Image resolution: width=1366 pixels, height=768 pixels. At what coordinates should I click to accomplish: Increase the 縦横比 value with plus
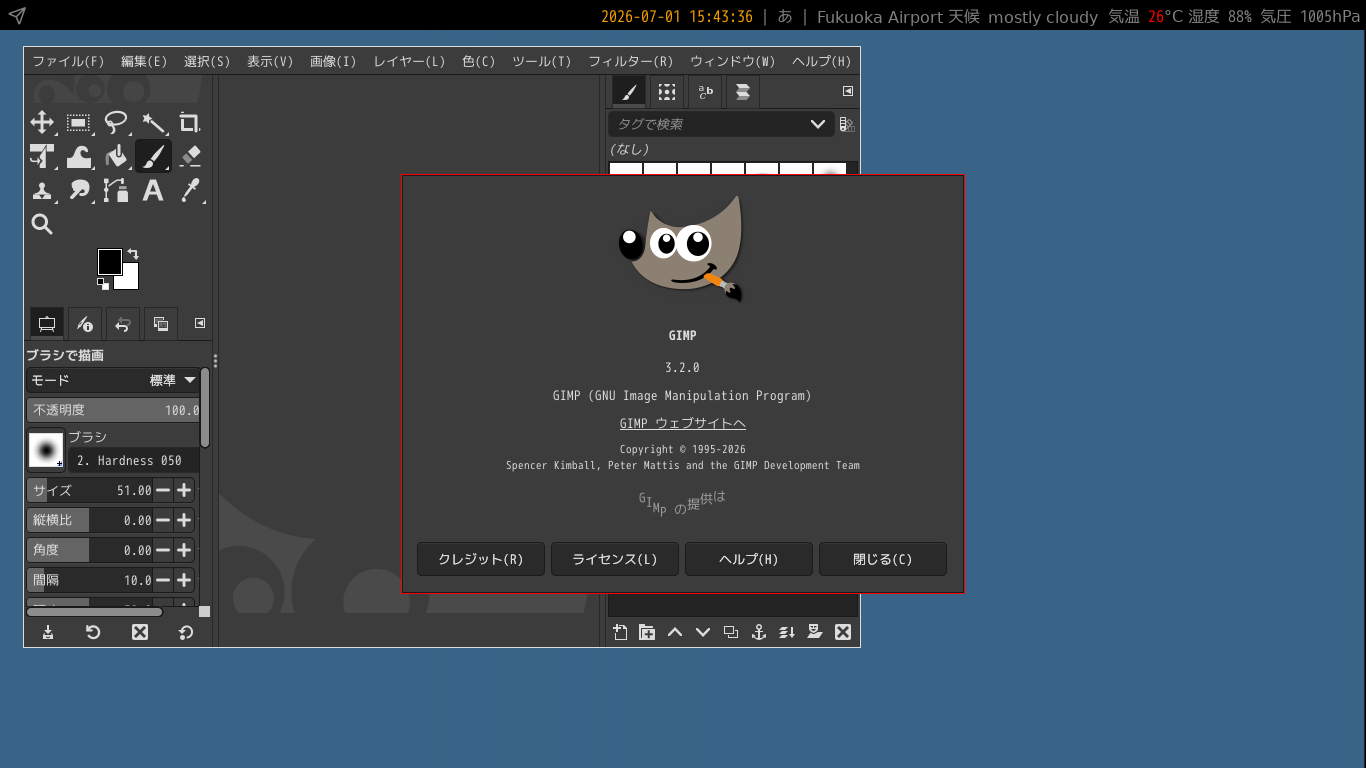coord(184,520)
